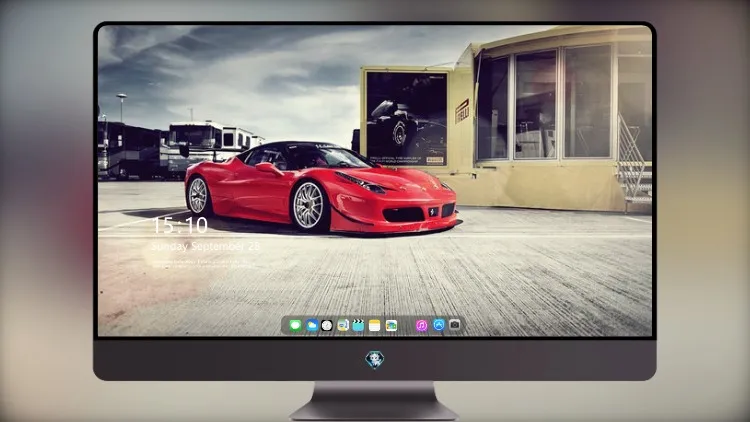Select the Sunday September 28 date text
Image resolution: width=750 pixels, height=422 pixels.
tap(205, 246)
